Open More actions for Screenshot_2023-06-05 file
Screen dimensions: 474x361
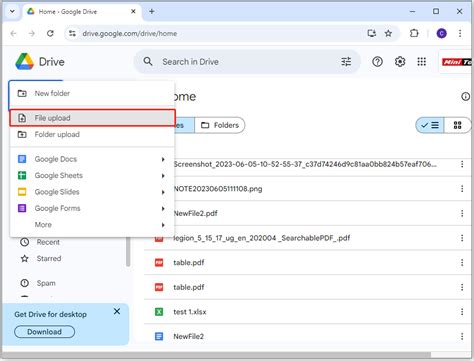click(462, 164)
